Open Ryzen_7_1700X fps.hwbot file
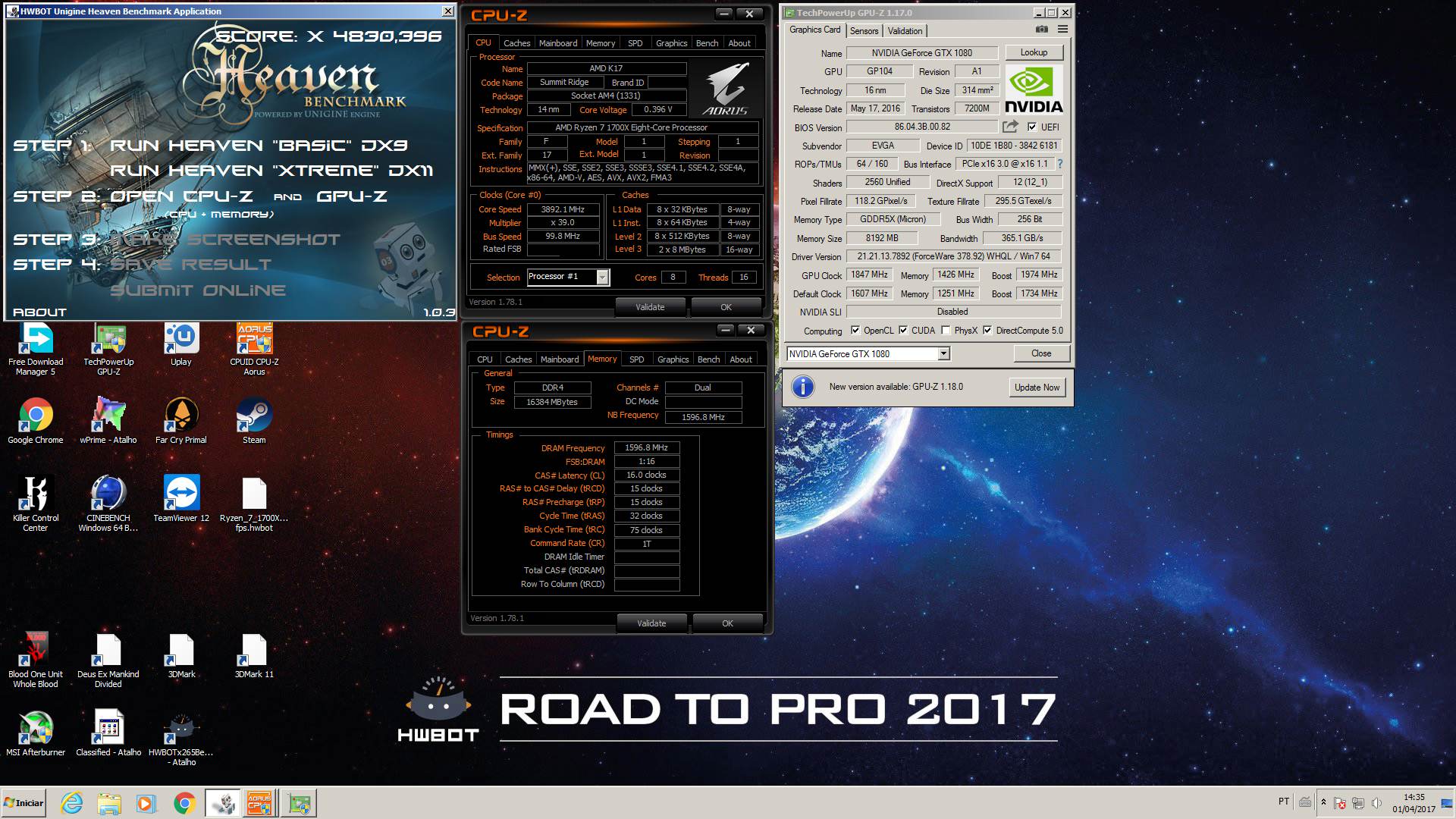Viewport: 1456px width, 819px height. 254,504
